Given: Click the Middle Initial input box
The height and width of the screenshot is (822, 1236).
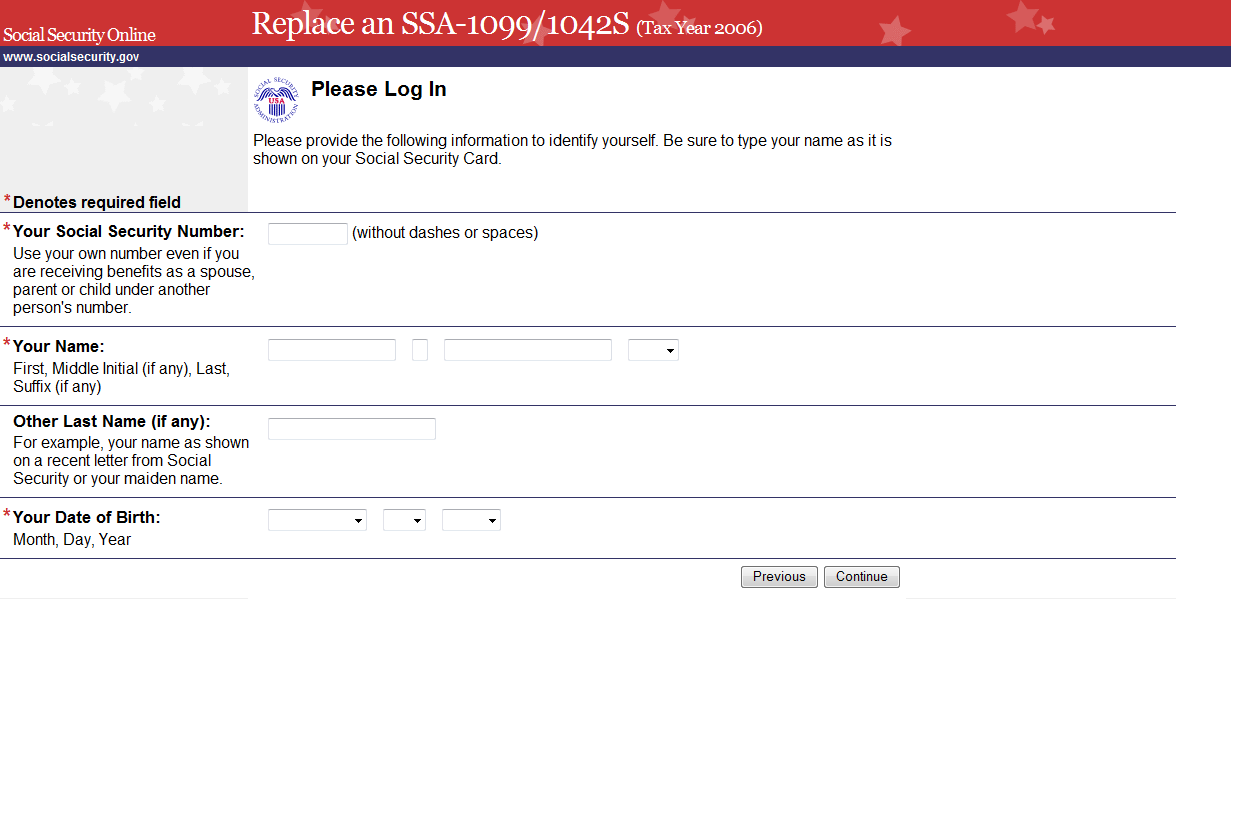Looking at the screenshot, I should [420, 350].
